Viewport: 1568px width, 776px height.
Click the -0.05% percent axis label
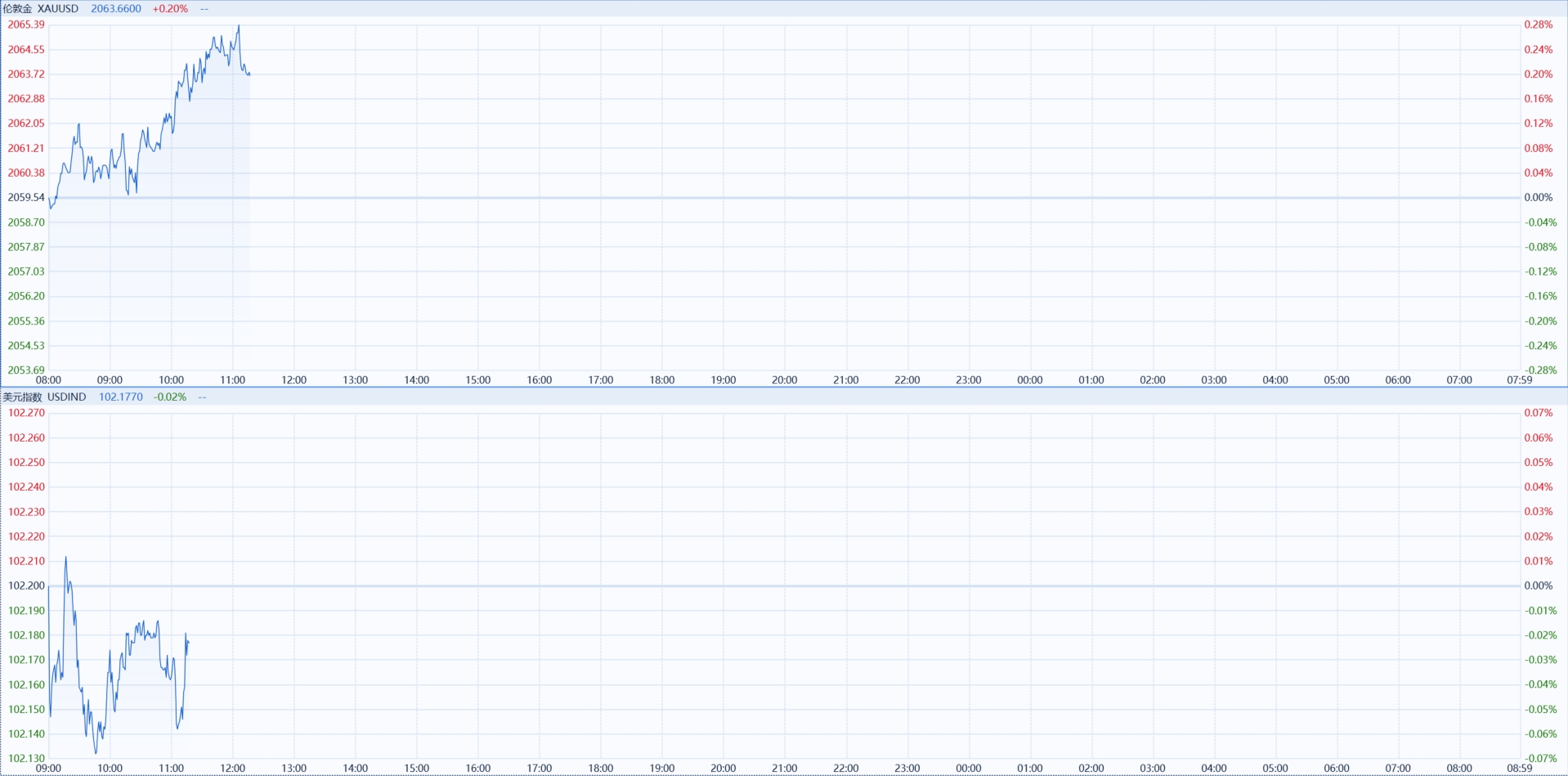point(1540,710)
